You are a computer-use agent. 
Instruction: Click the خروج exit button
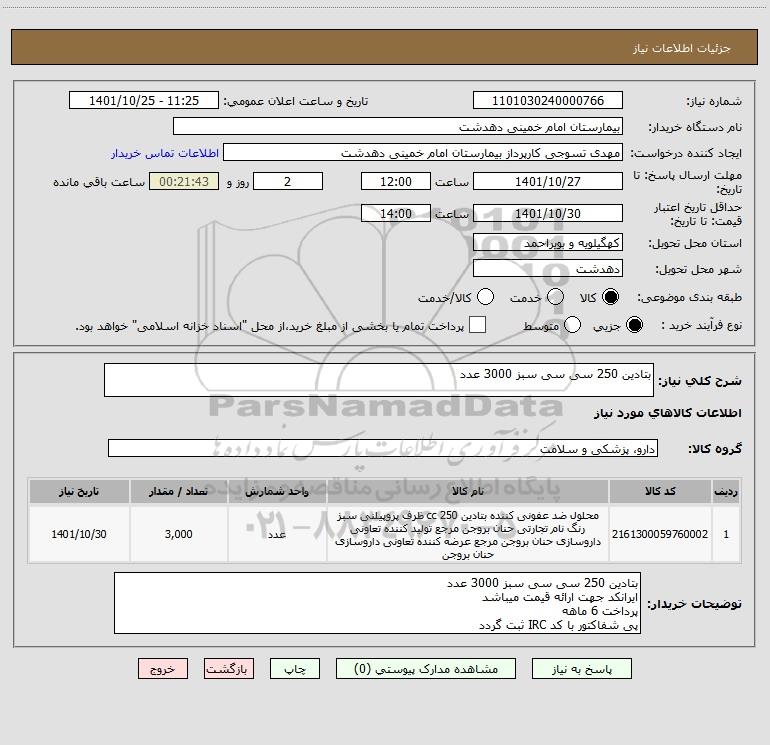[163, 669]
